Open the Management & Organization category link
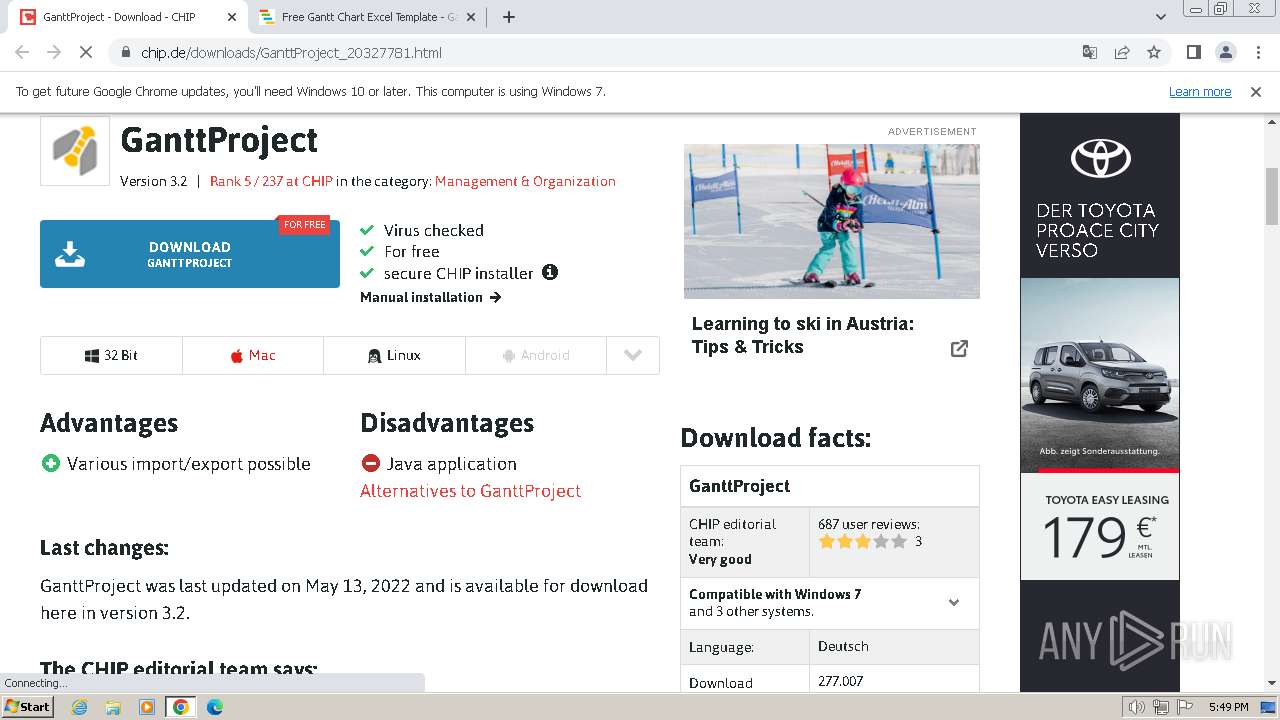The width and height of the screenshot is (1280, 720). (x=525, y=181)
